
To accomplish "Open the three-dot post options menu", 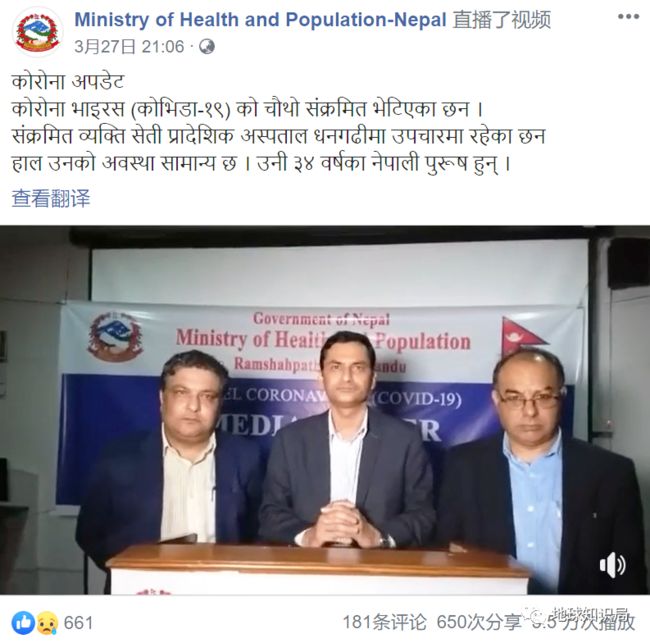I will click(628, 17).
